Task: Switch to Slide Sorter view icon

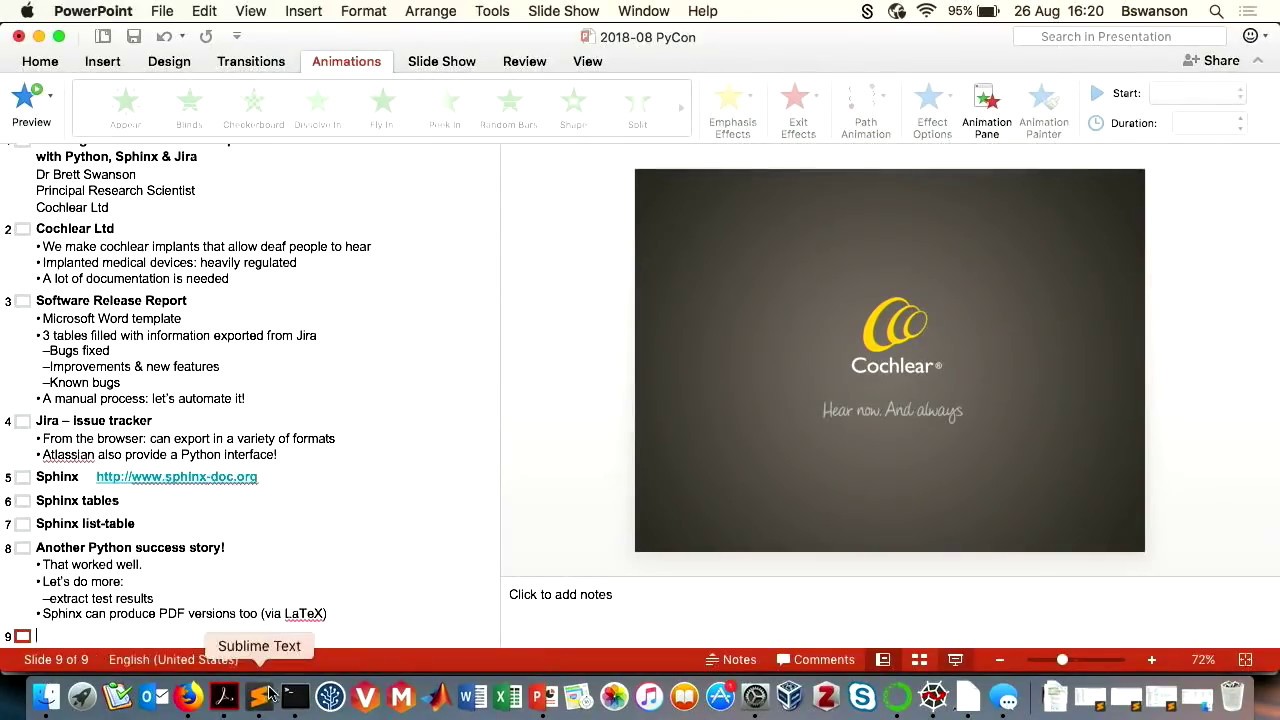Action: click(x=919, y=660)
